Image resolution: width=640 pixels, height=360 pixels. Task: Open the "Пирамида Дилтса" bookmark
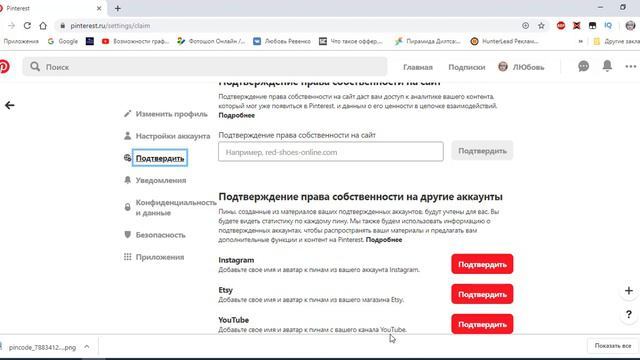pyautogui.click(x=427, y=41)
